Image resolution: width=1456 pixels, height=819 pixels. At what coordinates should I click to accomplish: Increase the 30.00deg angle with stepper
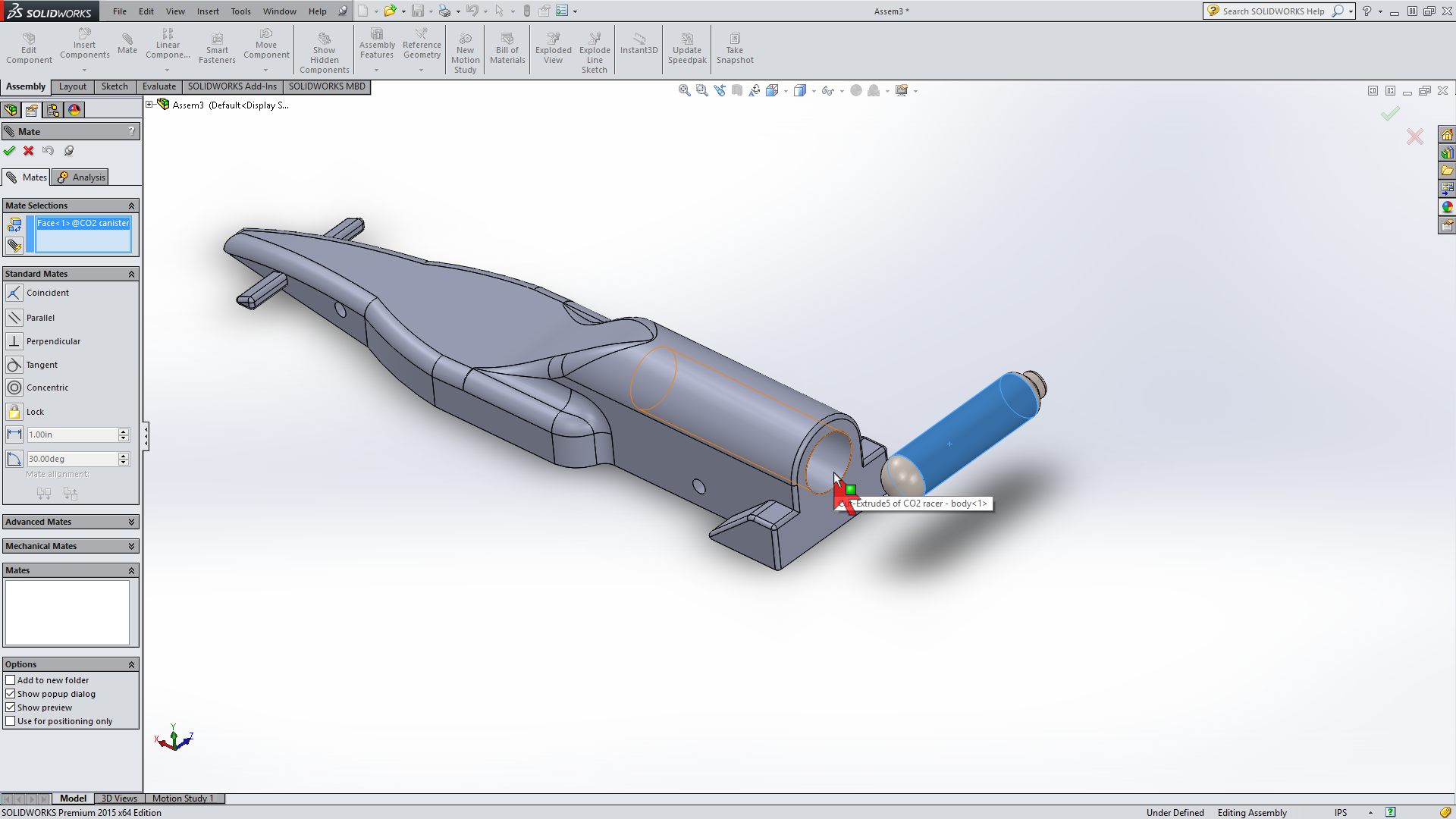click(x=122, y=455)
